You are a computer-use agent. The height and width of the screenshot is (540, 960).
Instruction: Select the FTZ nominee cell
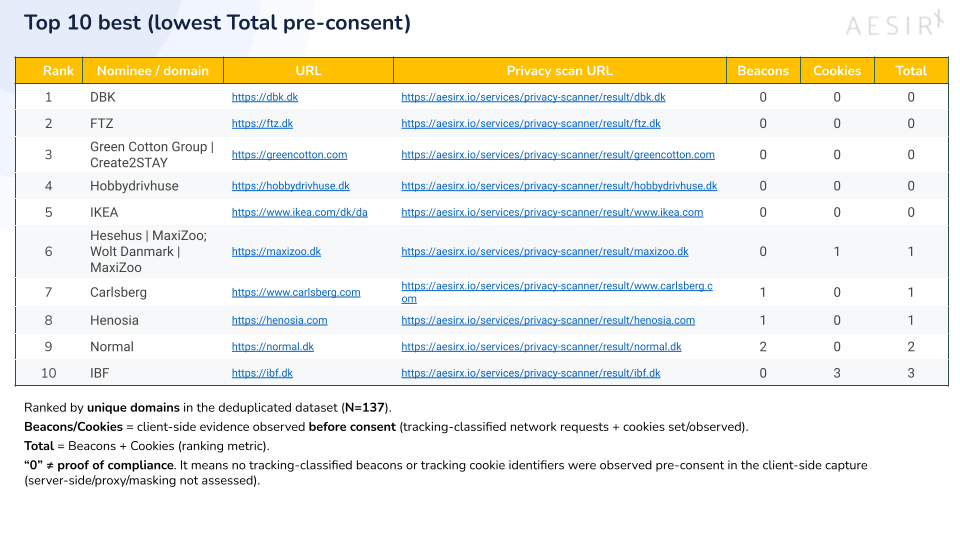point(153,124)
